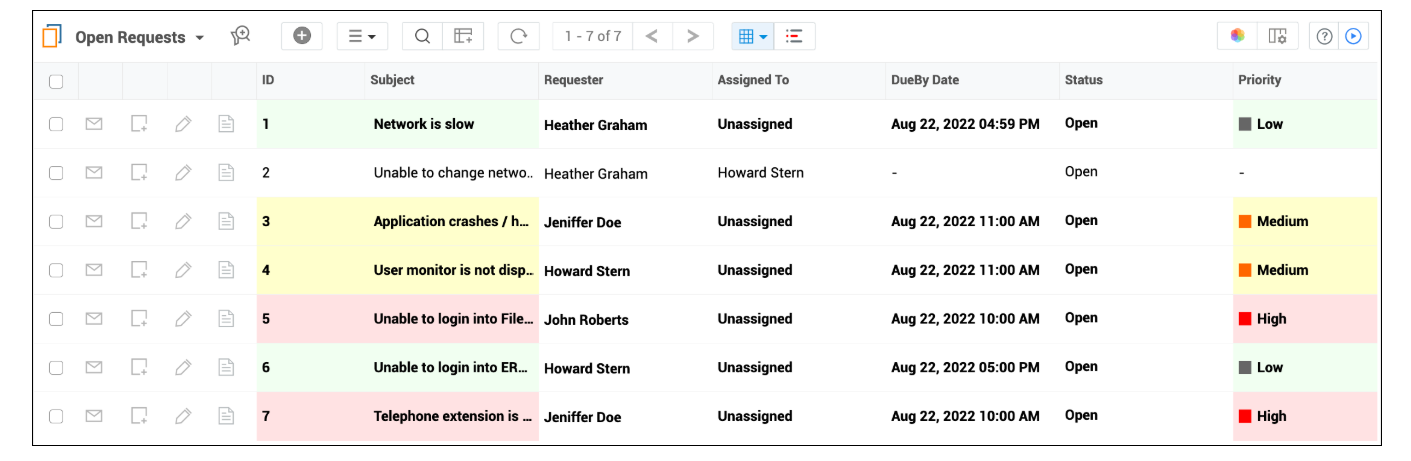
Task: Switch to the list view icon
Action: click(x=794, y=36)
